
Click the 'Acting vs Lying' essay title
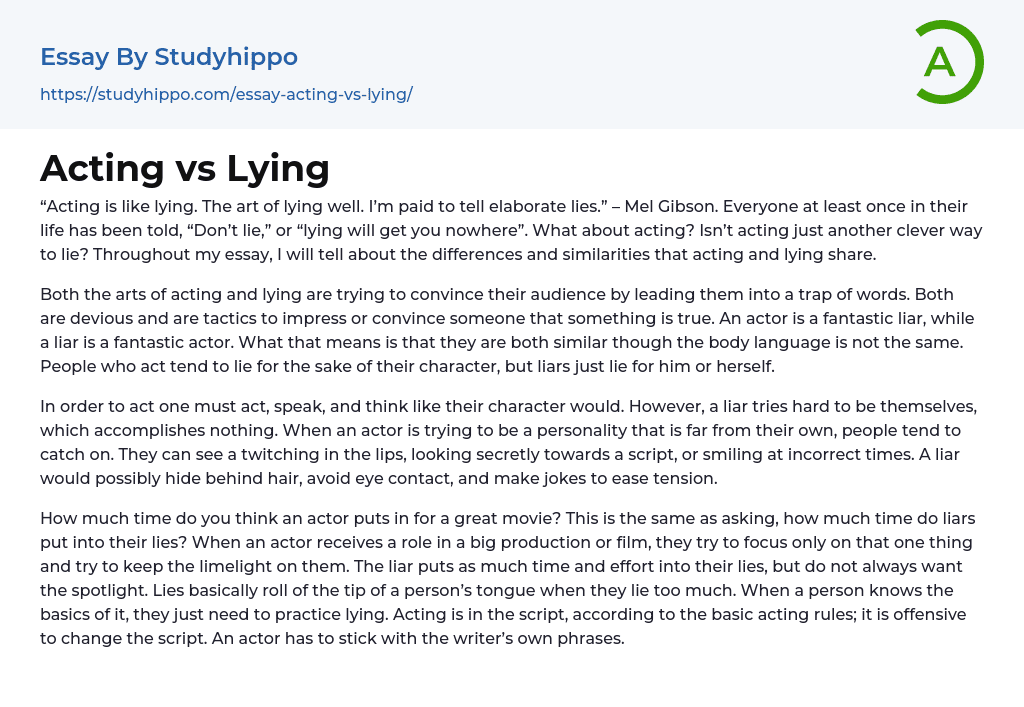185,168
